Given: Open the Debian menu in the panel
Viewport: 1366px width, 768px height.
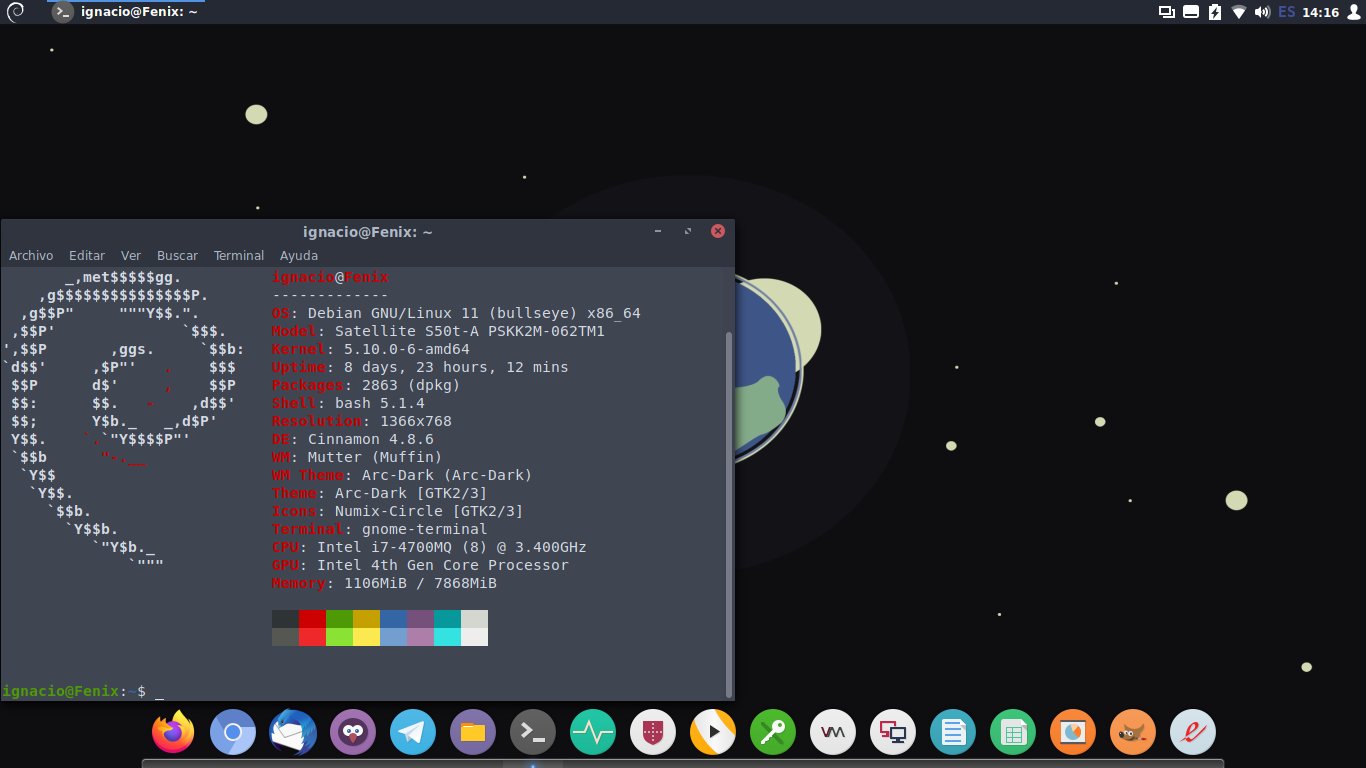Looking at the screenshot, I should coord(16,12).
